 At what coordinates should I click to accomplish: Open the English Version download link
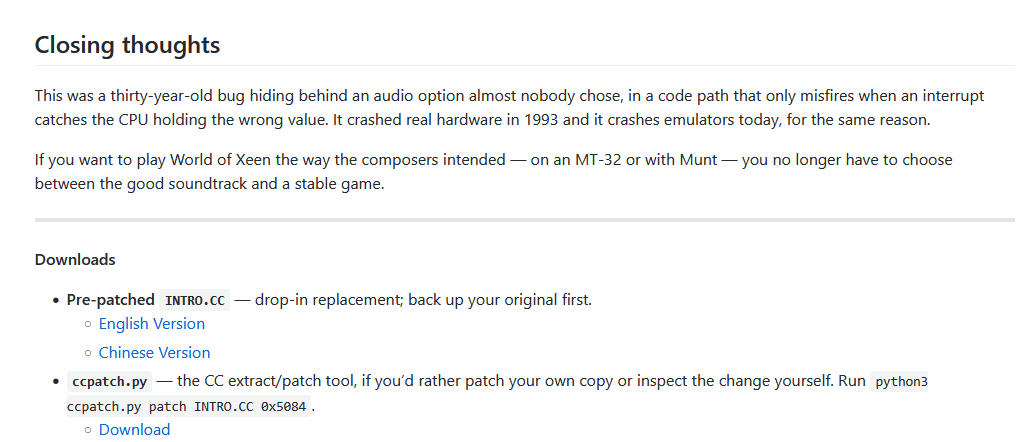(151, 324)
